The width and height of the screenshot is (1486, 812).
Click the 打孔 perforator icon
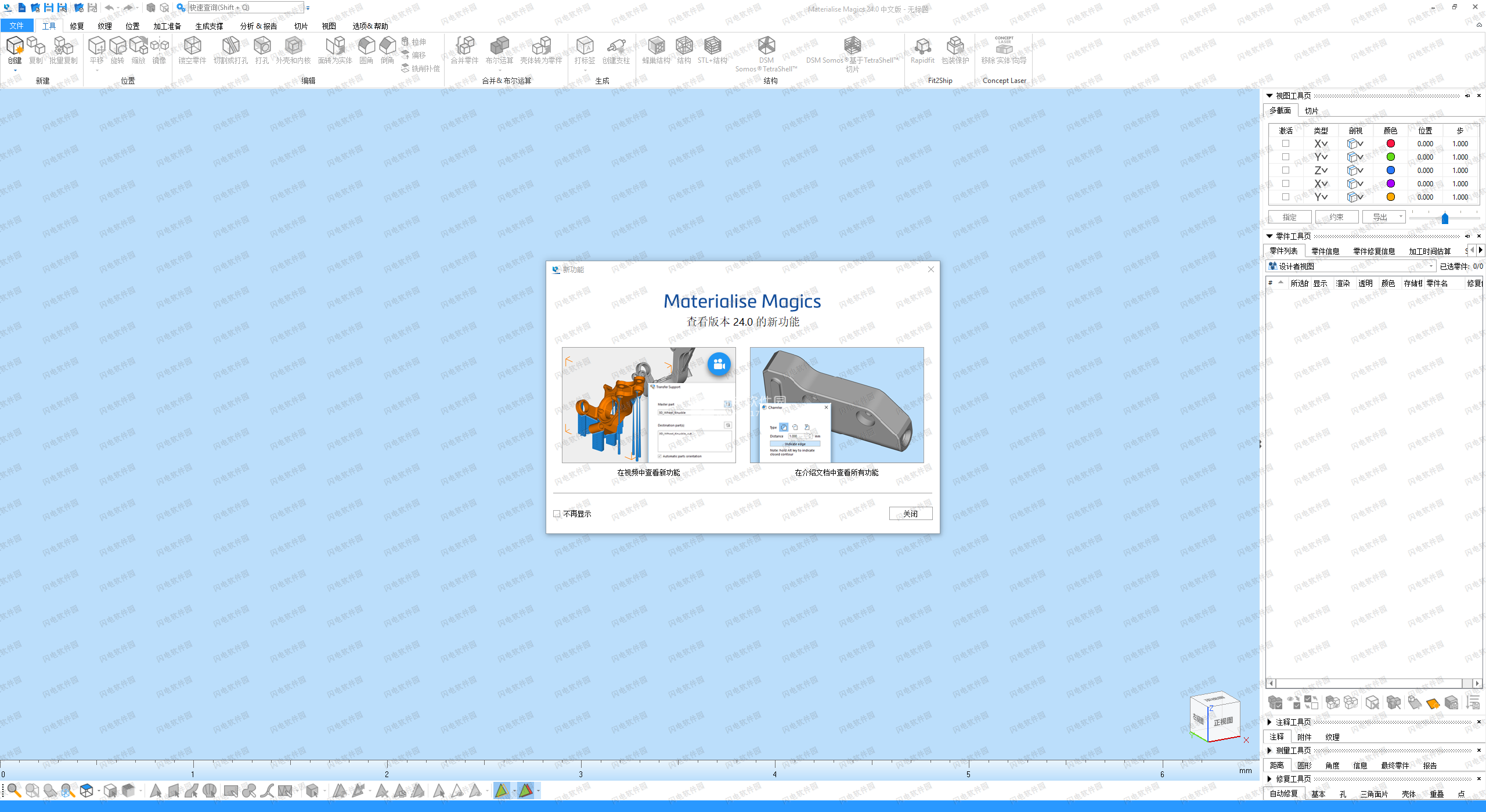click(x=262, y=50)
